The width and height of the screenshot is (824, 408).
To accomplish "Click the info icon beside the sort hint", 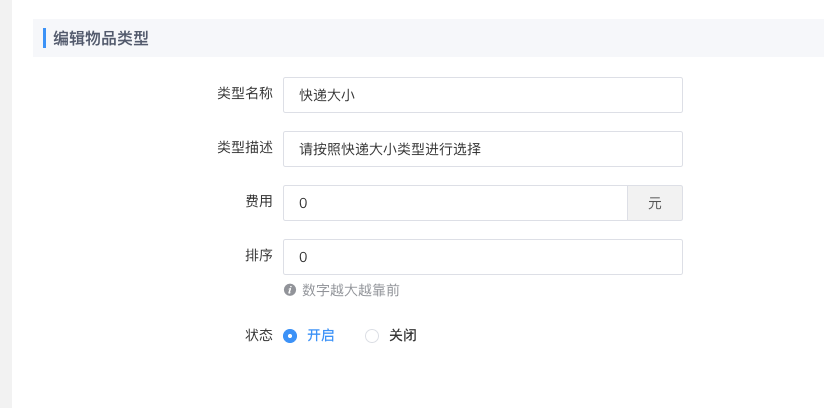I will (290, 290).
